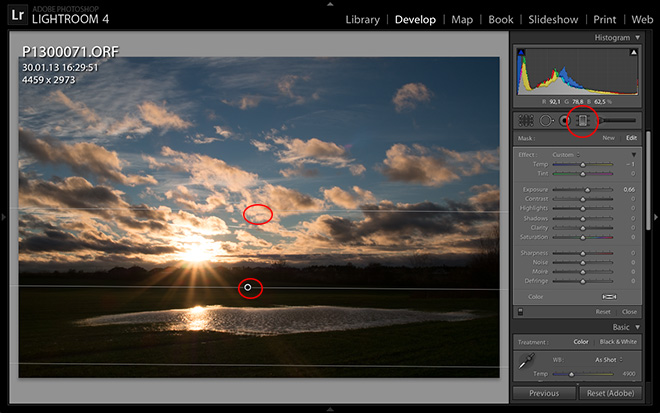
Task: Select the Red Eye Correction tool
Action: point(564,121)
